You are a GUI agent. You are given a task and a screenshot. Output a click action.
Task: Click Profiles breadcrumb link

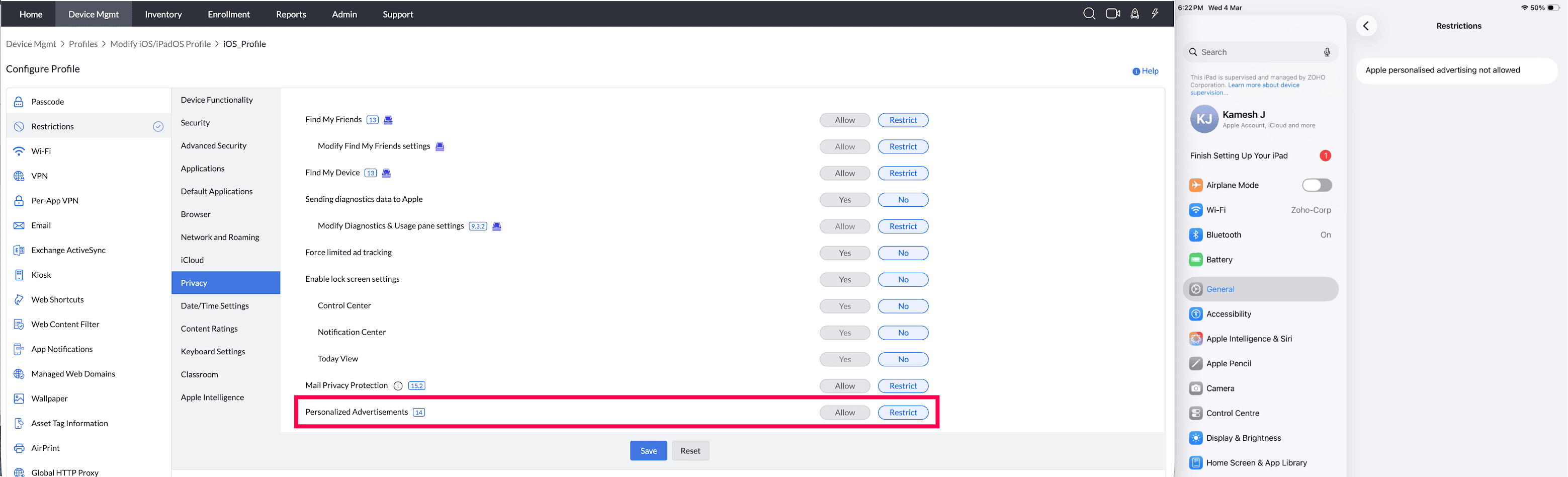click(83, 44)
